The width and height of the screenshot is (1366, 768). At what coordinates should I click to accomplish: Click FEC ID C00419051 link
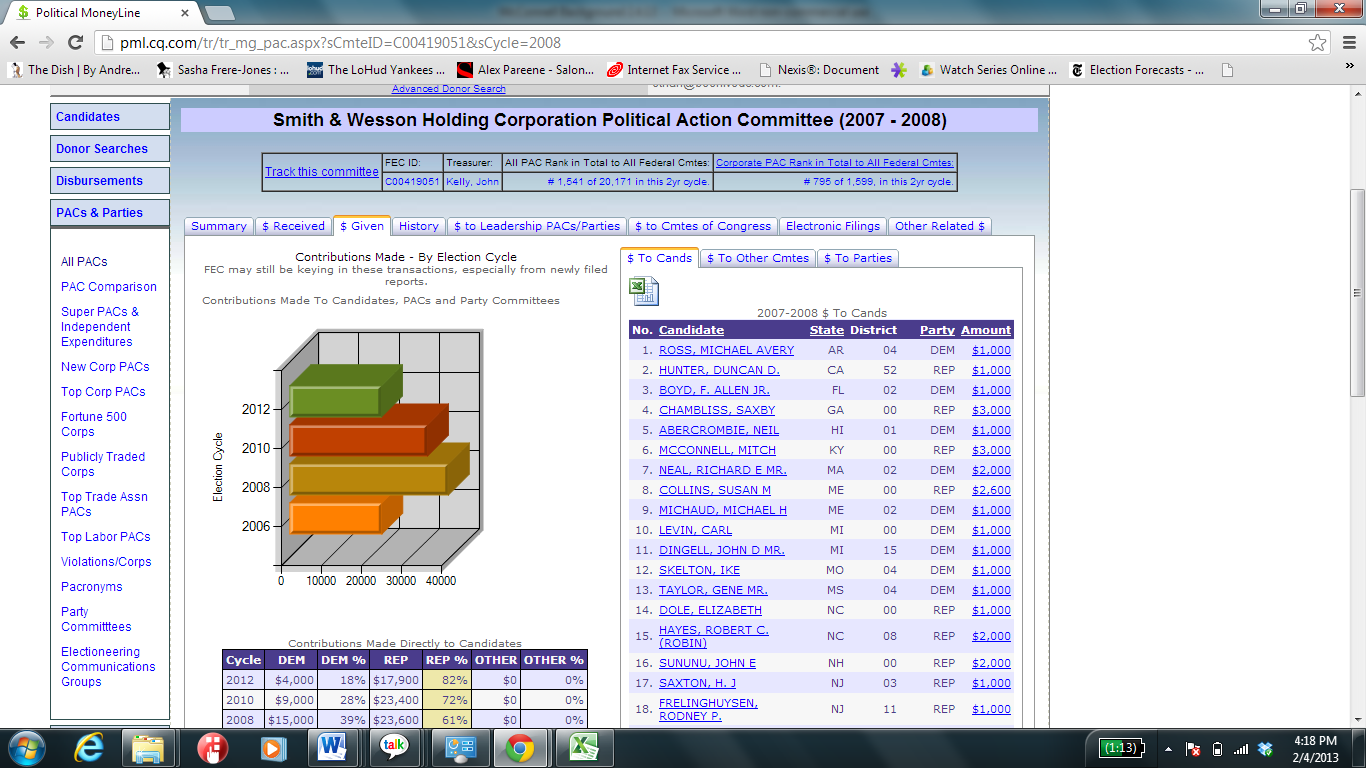(x=412, y=182)
